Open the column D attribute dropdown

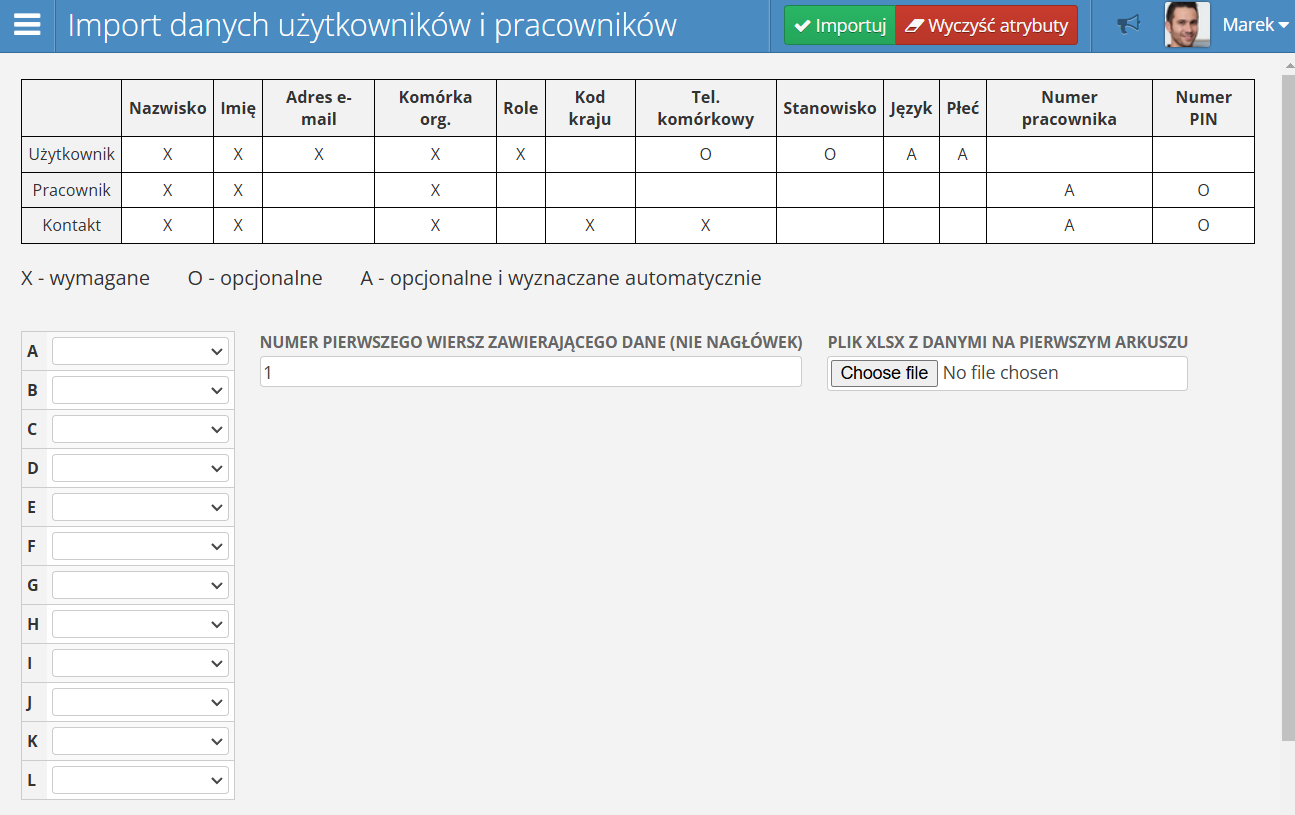click(140, 468)
